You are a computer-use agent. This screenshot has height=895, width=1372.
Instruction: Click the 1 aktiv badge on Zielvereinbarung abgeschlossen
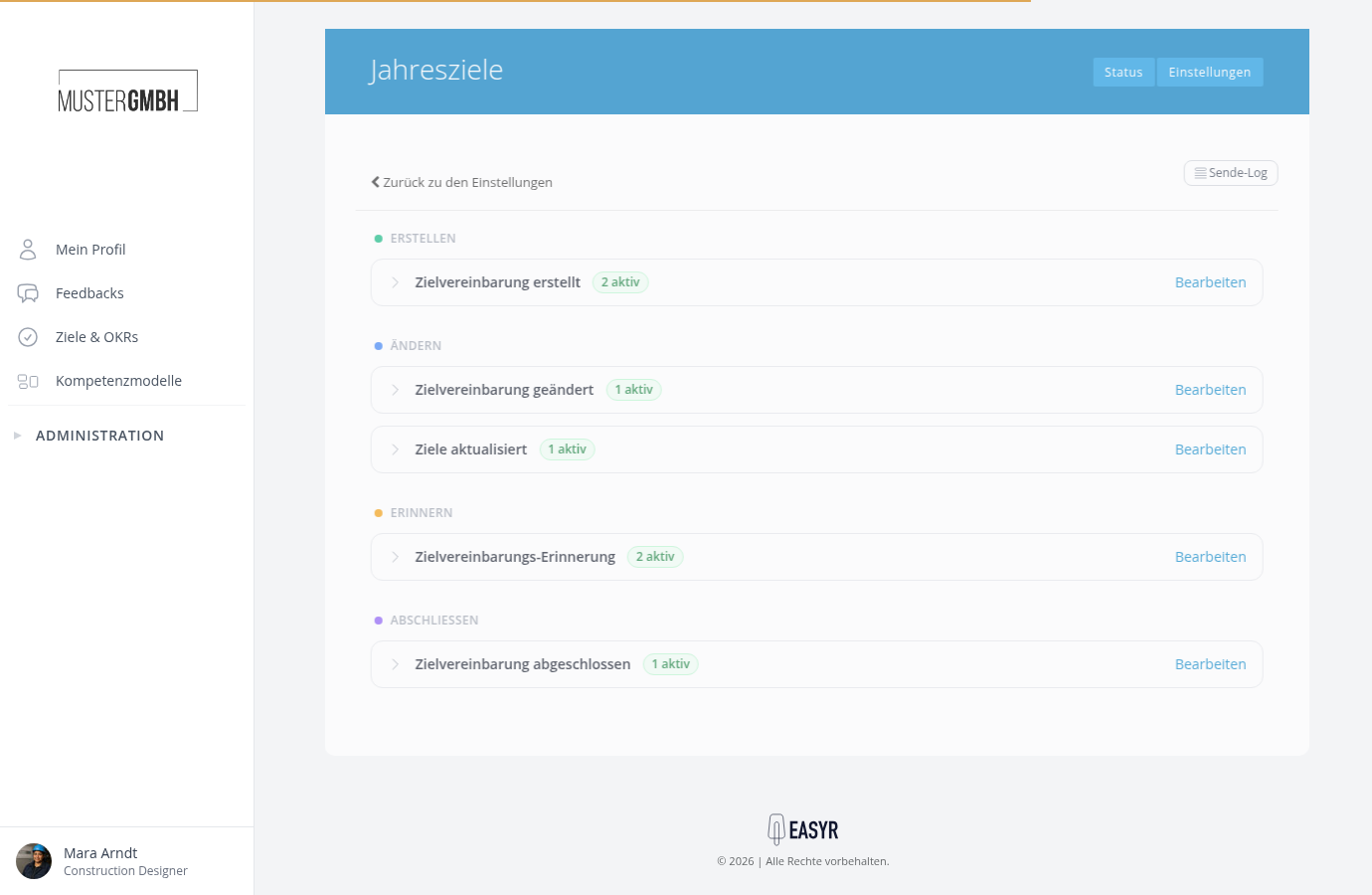click(671, 664)
